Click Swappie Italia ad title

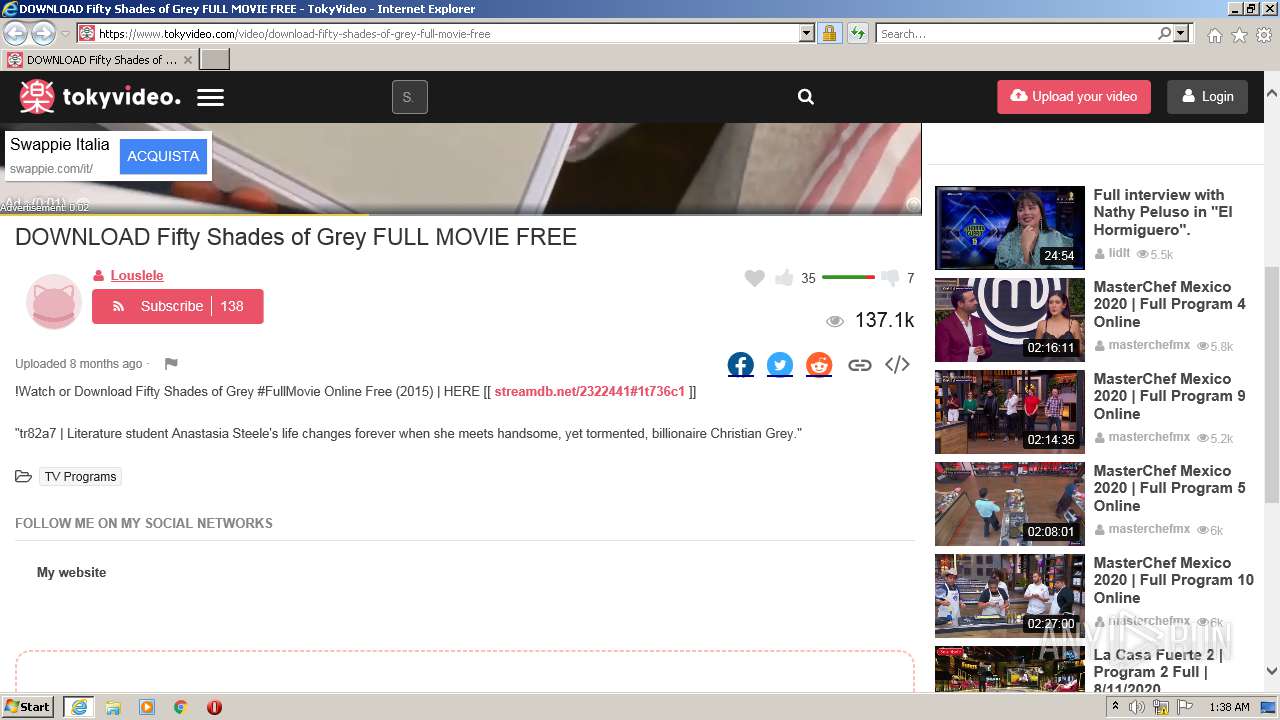point(60,145)
